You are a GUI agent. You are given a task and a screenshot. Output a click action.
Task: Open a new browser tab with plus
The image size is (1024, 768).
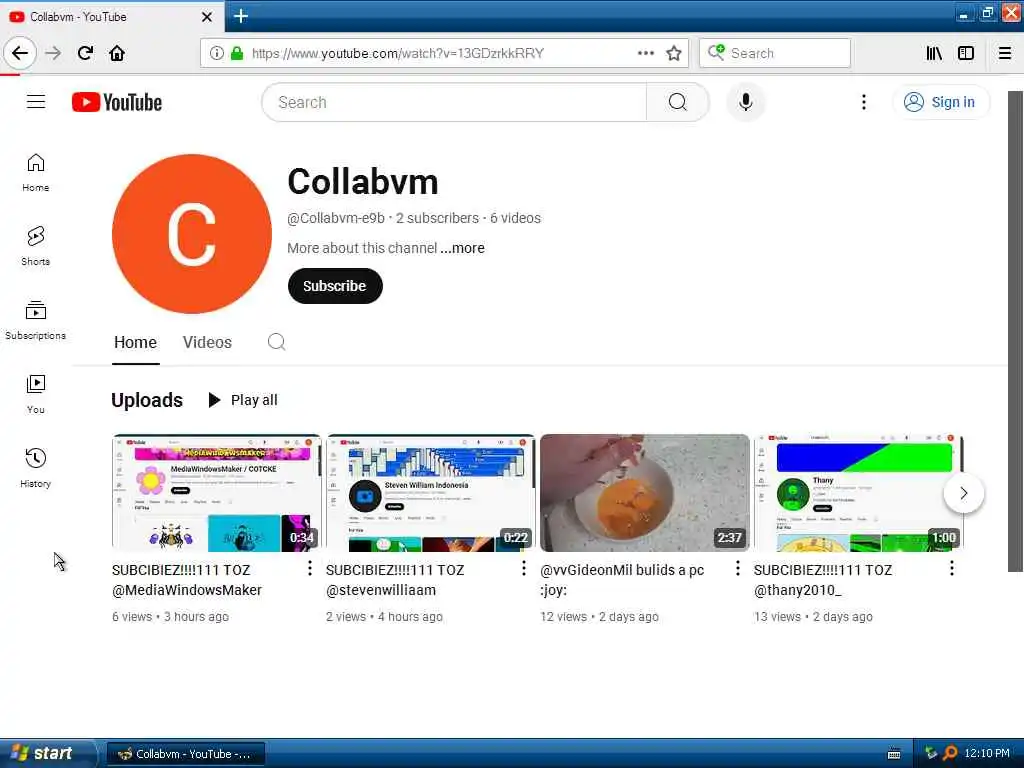[241, 16]
